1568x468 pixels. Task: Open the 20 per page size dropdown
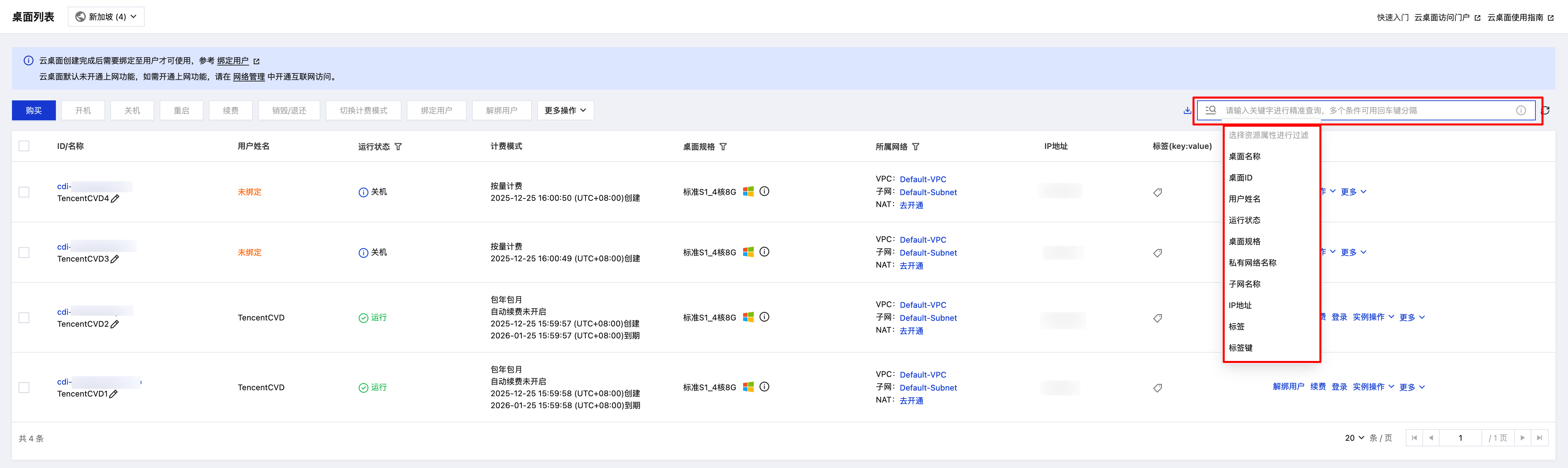coord(1354,437)
